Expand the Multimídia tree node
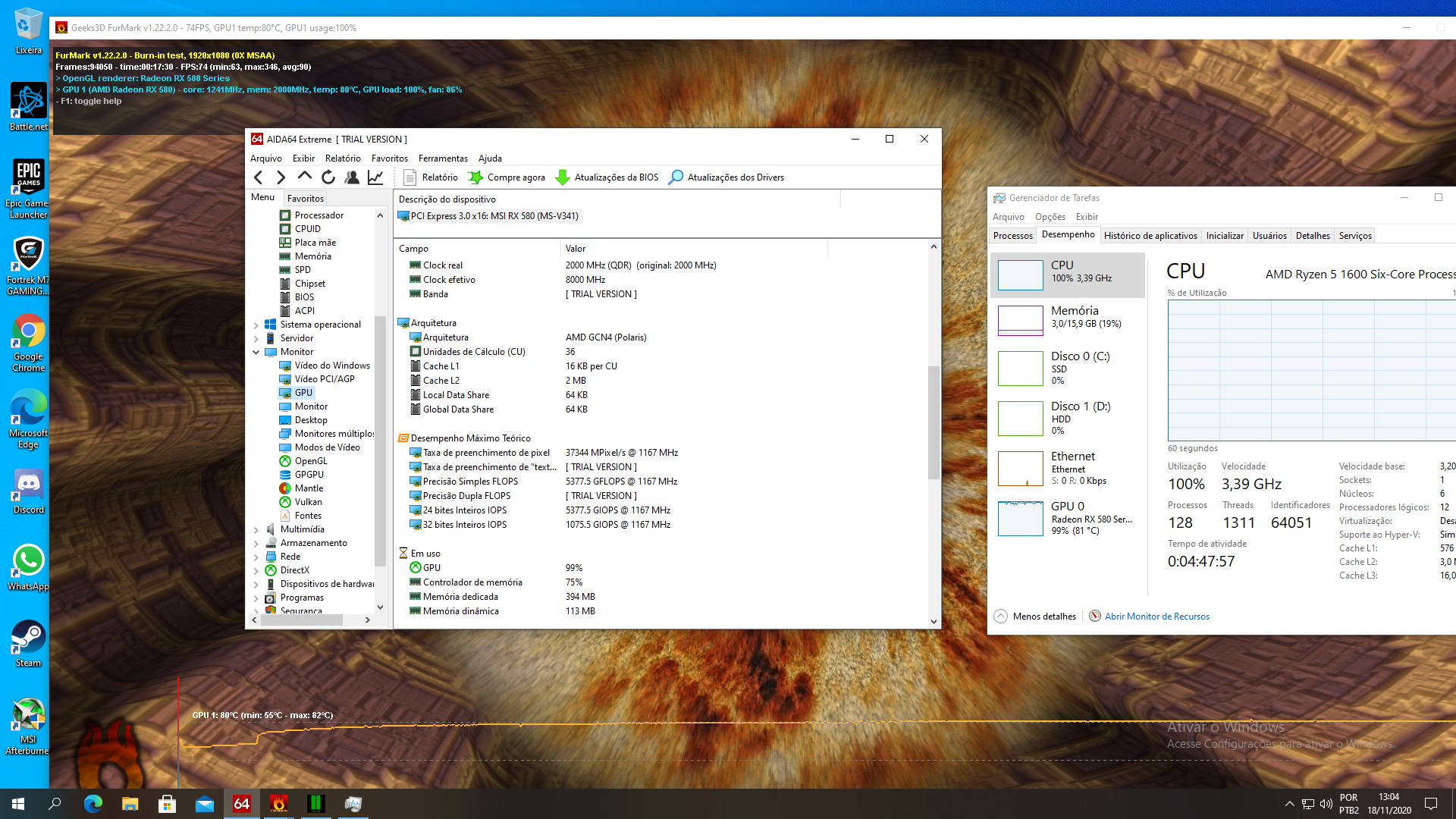The width and height of the screenshot is (1456, 819). (256, 529)
